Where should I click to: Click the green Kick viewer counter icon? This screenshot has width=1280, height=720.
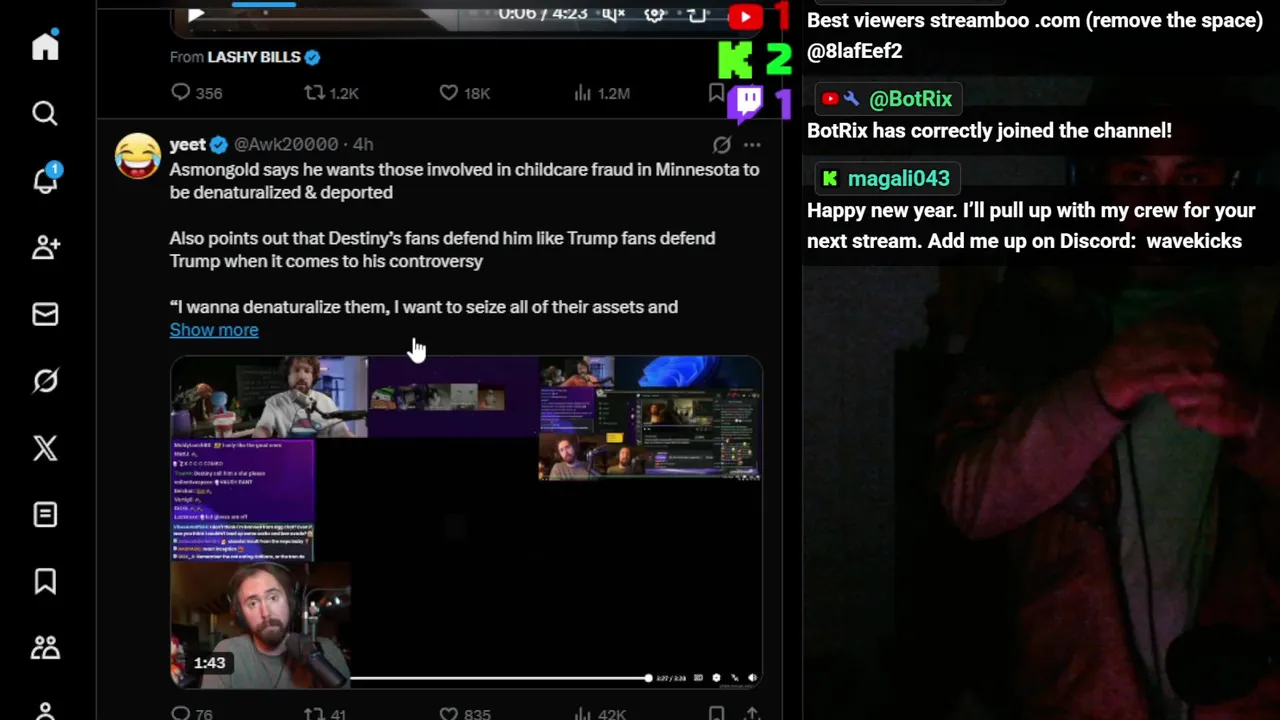point(736,60)
